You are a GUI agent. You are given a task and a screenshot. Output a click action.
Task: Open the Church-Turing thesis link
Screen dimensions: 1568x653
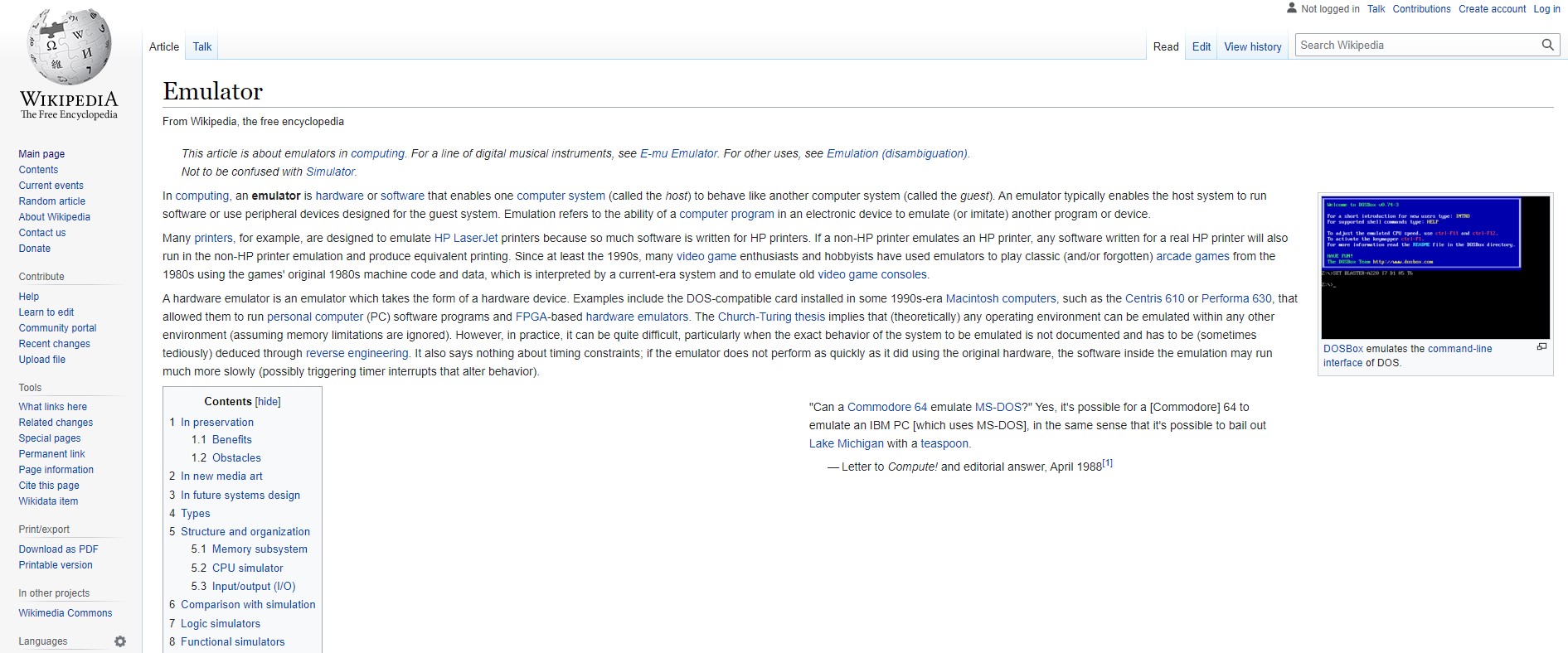(771, 317)
